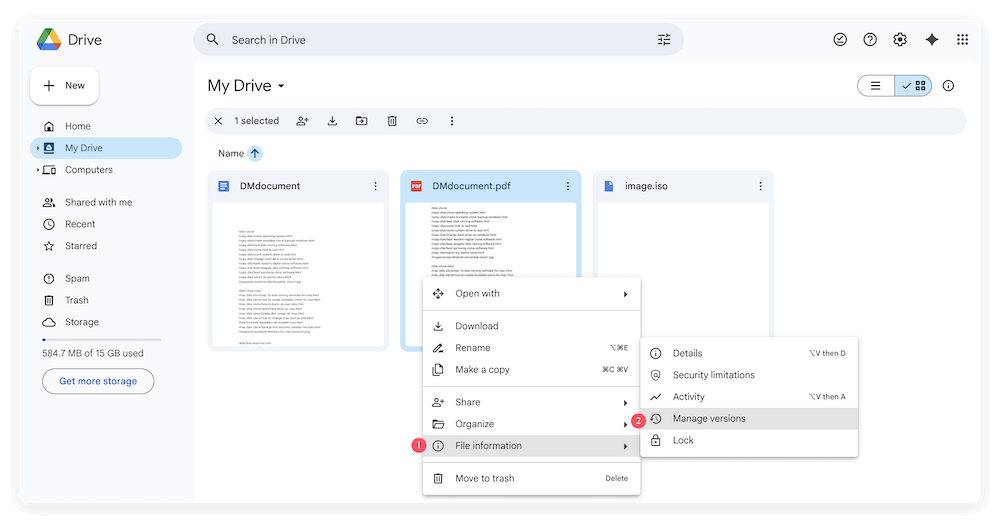Open search filter options icon
The image size is (1000, 522).
pos(664,40)
